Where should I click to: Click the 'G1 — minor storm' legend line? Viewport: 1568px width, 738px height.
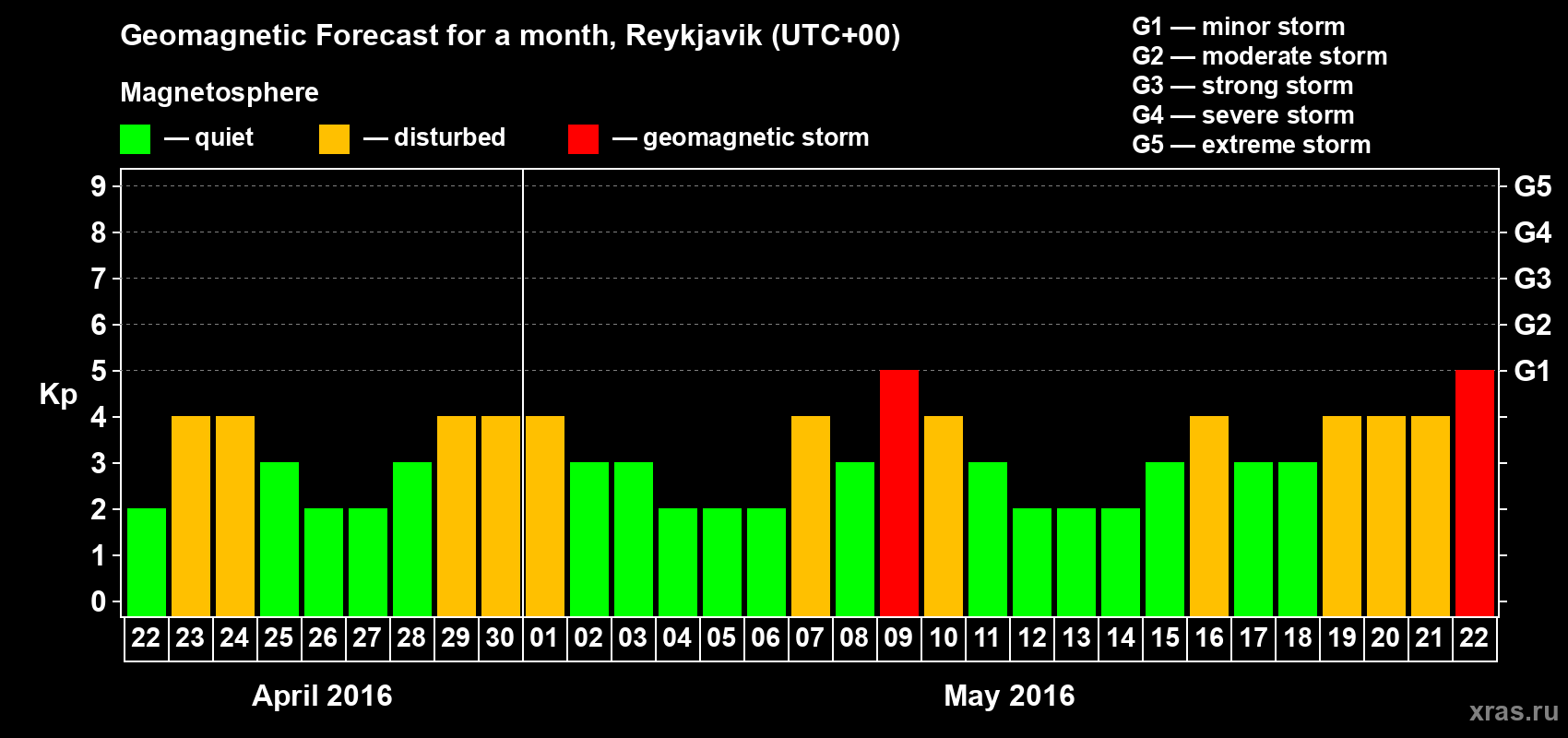[1239, 27]
